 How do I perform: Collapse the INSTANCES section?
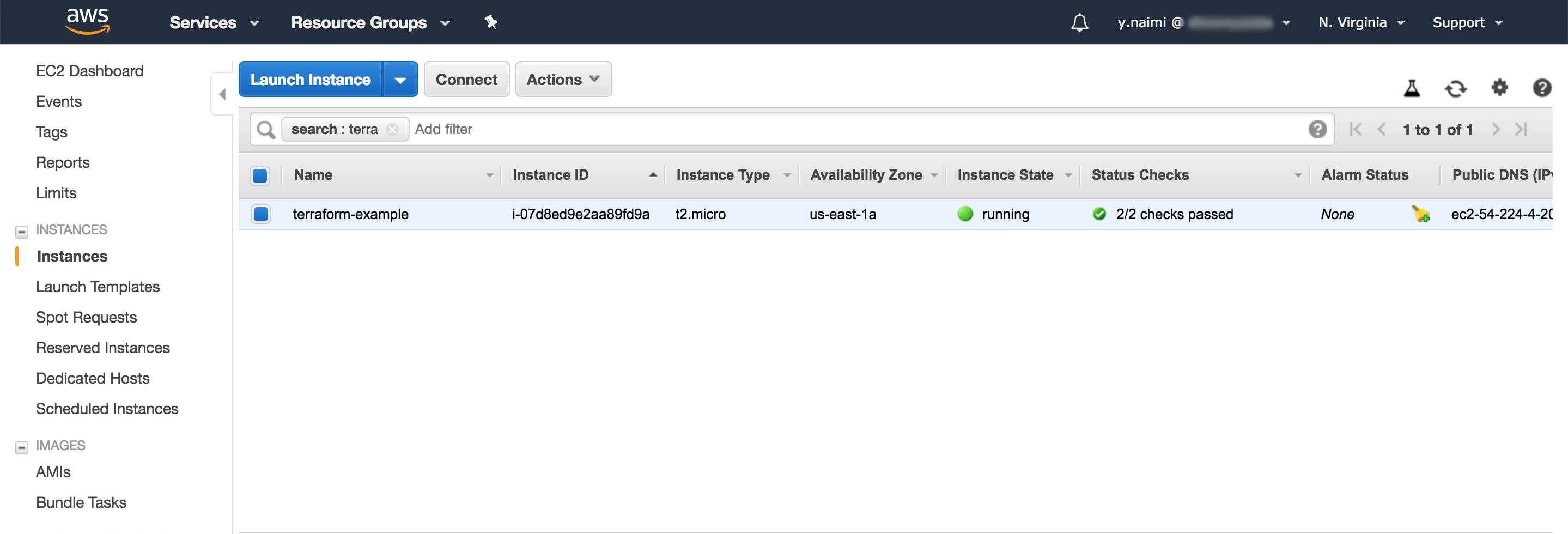pos(21,232)
